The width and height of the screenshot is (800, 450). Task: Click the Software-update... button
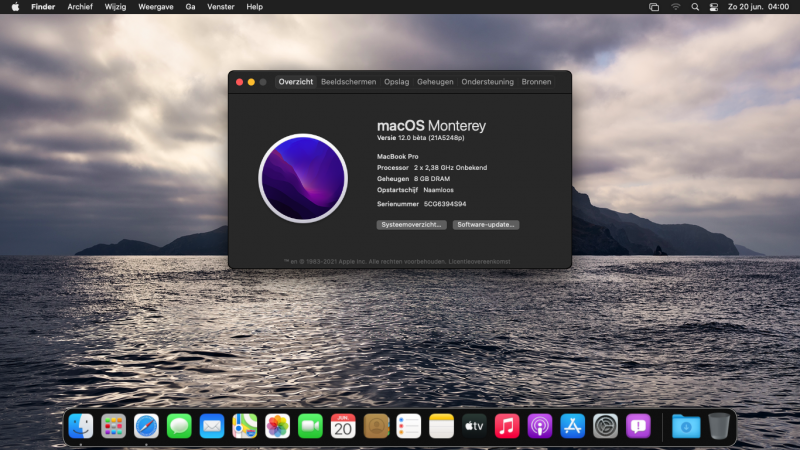(485, 225)
